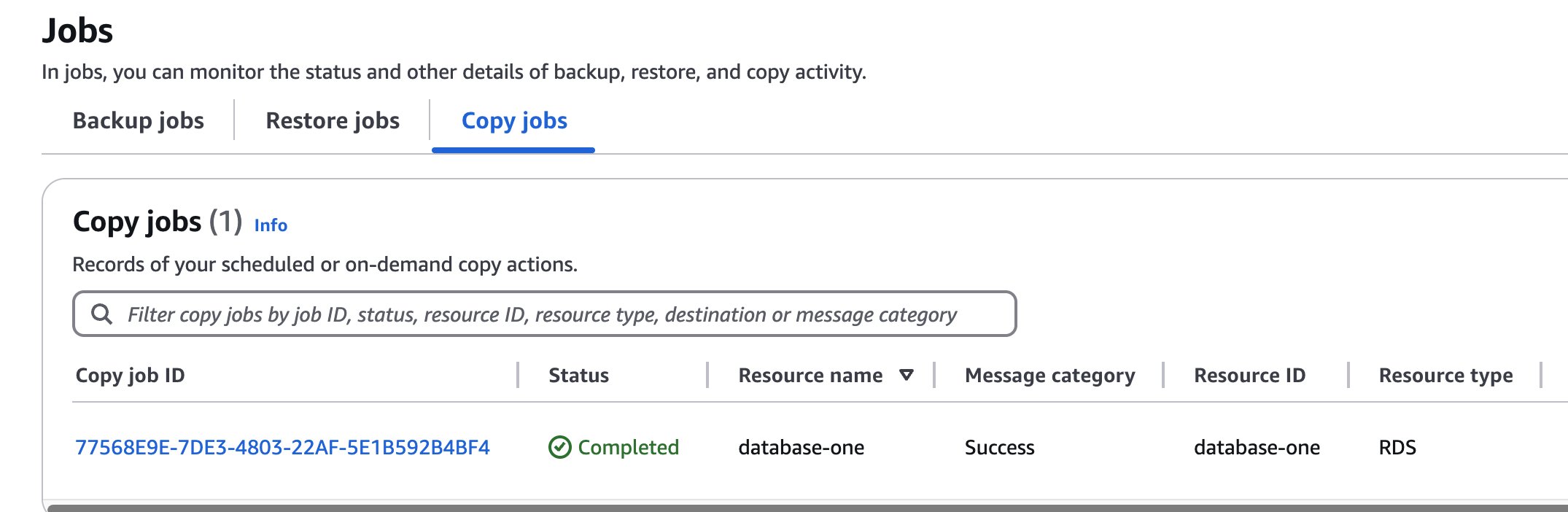1568x512 pixels.
Task: Sort by the Status column header
Action: point(578,375)
